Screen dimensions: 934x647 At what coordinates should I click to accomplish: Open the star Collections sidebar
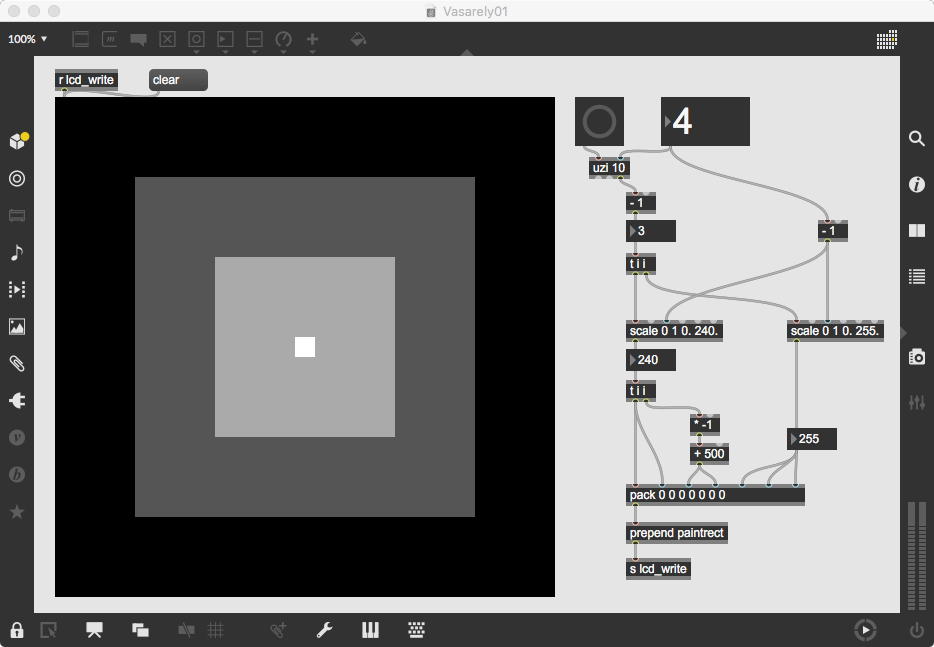click(17, 511)
